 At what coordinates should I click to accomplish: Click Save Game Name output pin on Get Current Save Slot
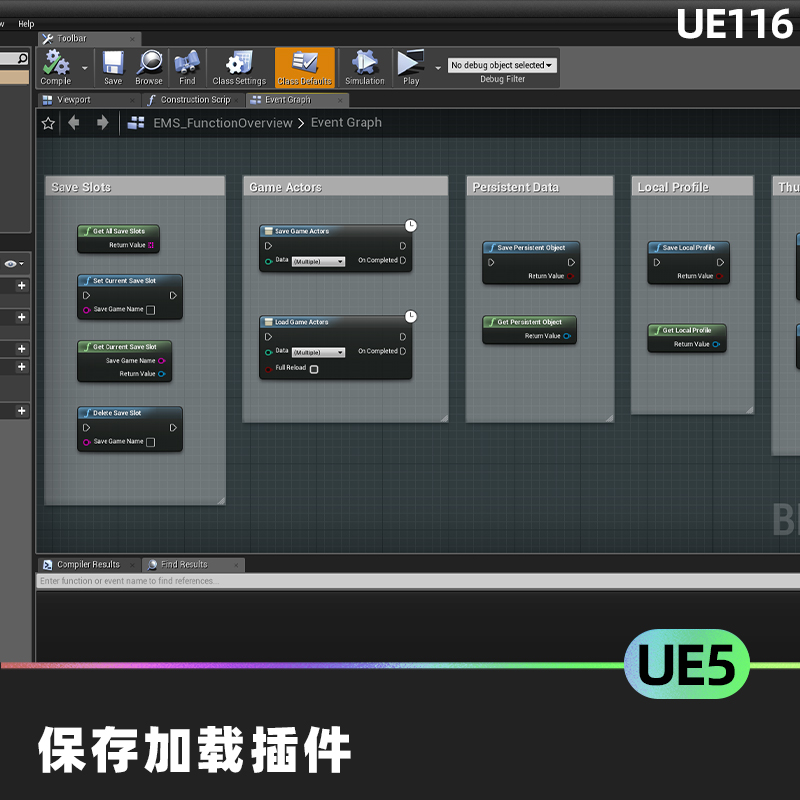pyautogui.click(x=162, y=361)
